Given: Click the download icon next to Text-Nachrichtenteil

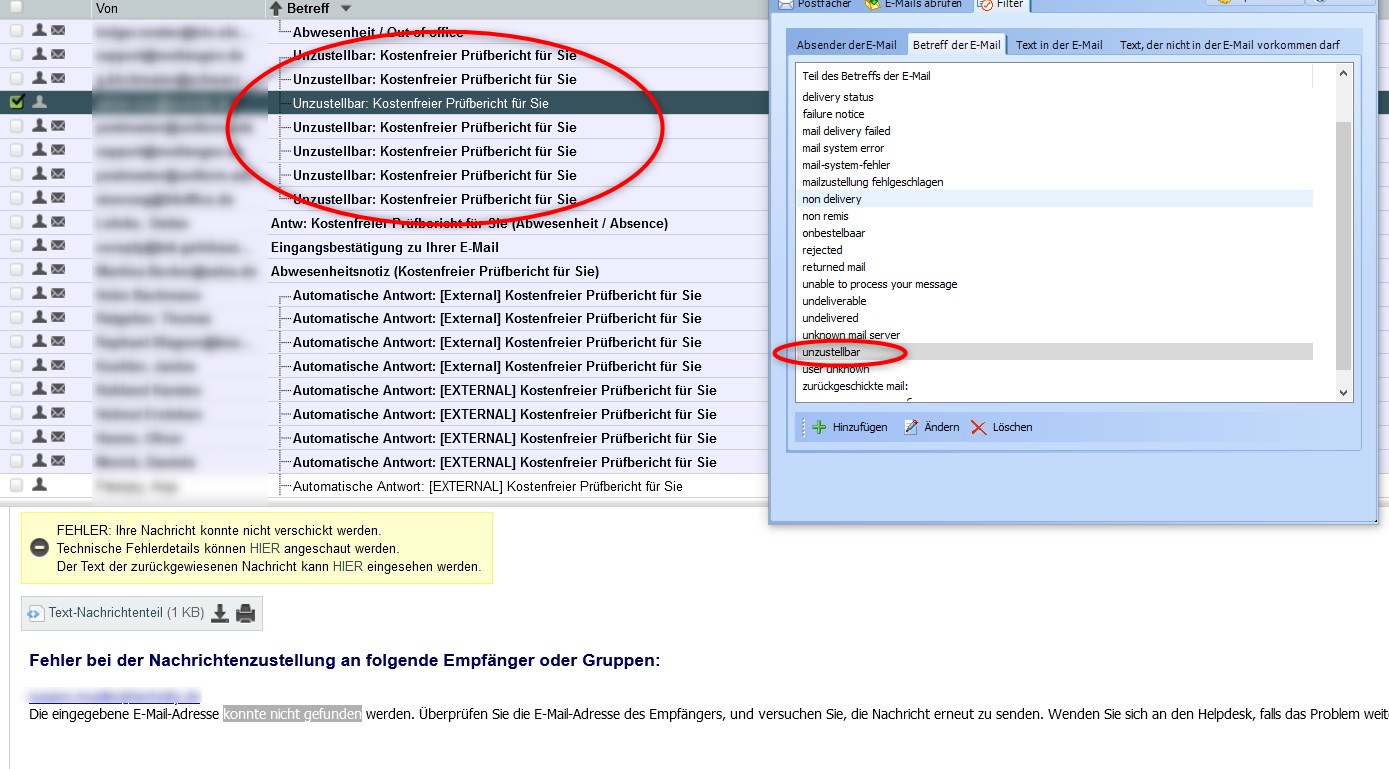Looking at the screenshot, I should [220, 613].
